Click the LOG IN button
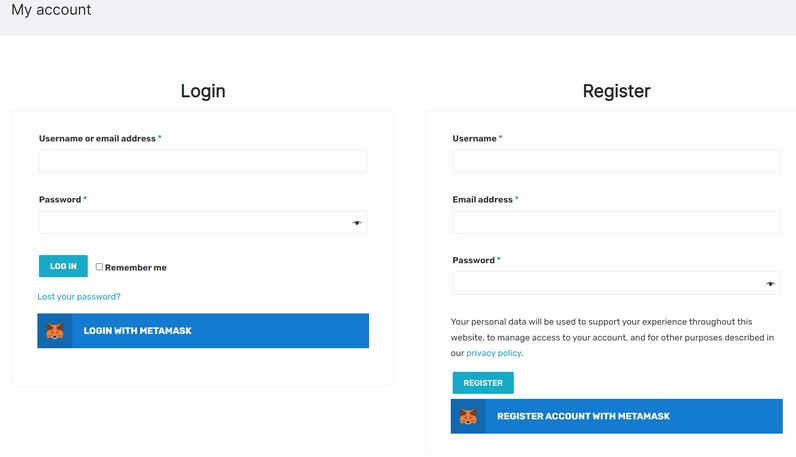Image resolution: width=796 pixels, height=457 pixels. coord(63,266)
